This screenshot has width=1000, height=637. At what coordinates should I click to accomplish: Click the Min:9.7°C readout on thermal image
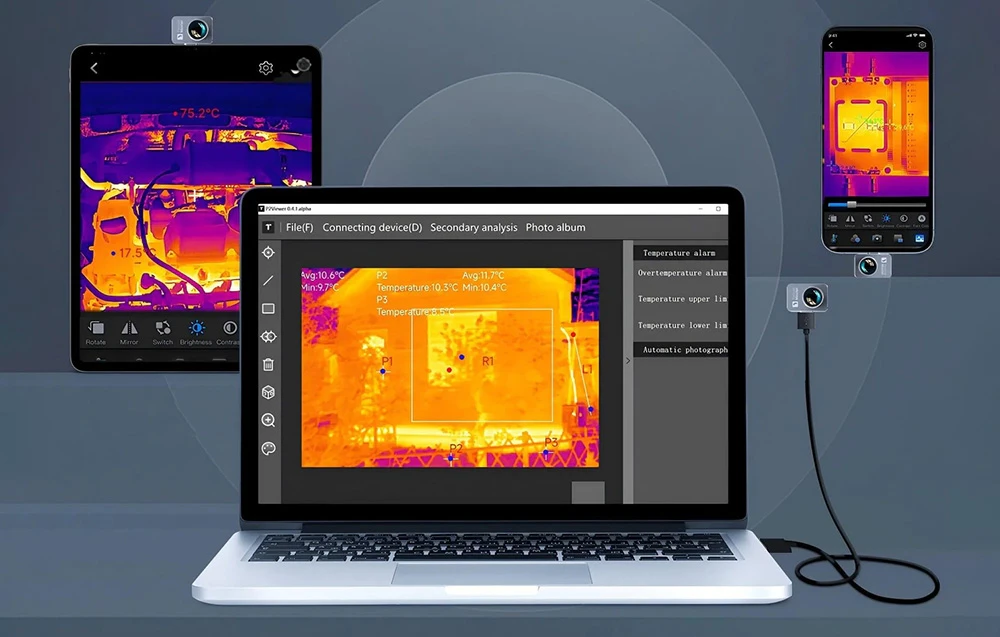pos(320,288)
